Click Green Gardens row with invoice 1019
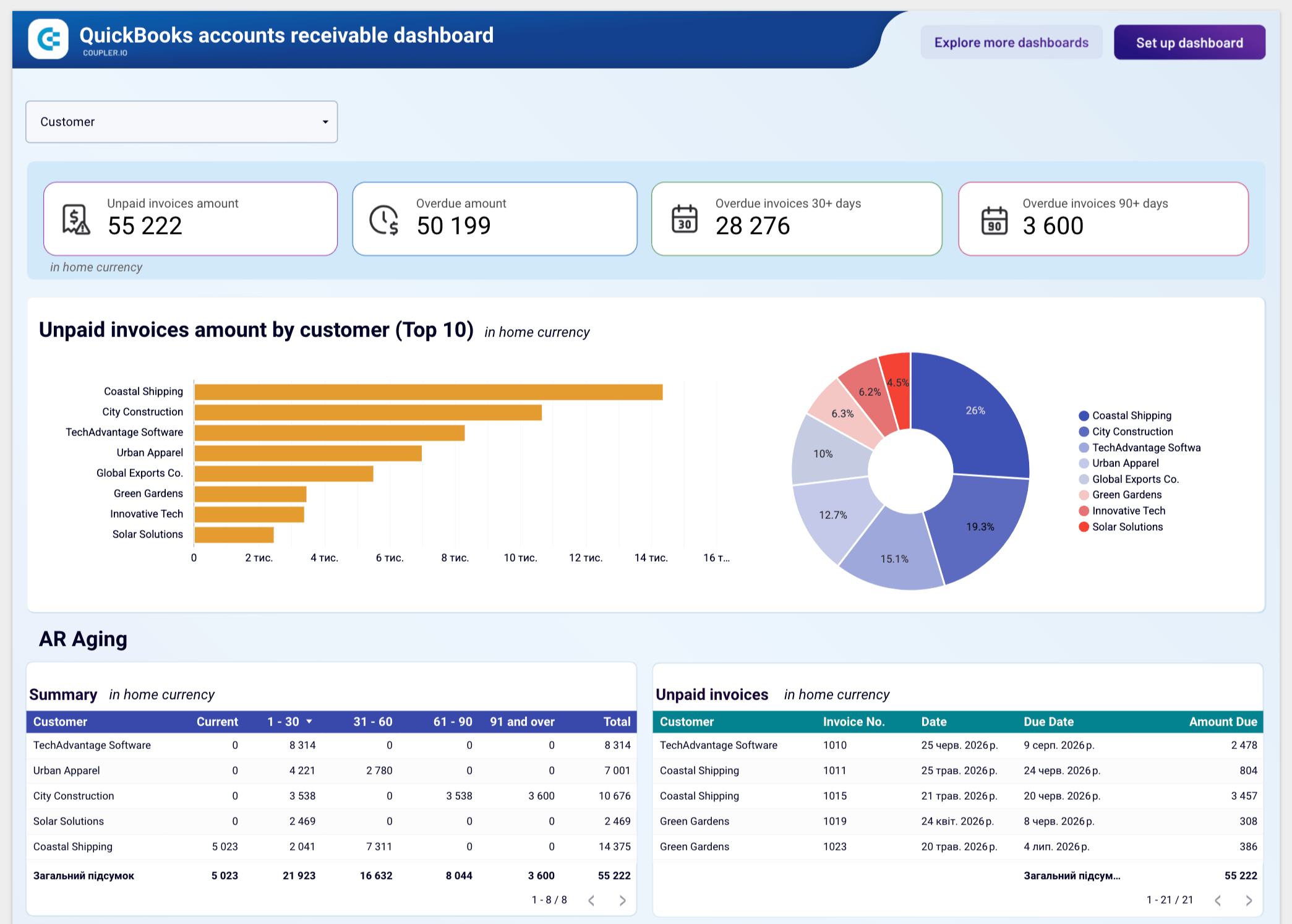Viewport: 1292px width, 924px height. pyautogui.click(x=958, y=821)
